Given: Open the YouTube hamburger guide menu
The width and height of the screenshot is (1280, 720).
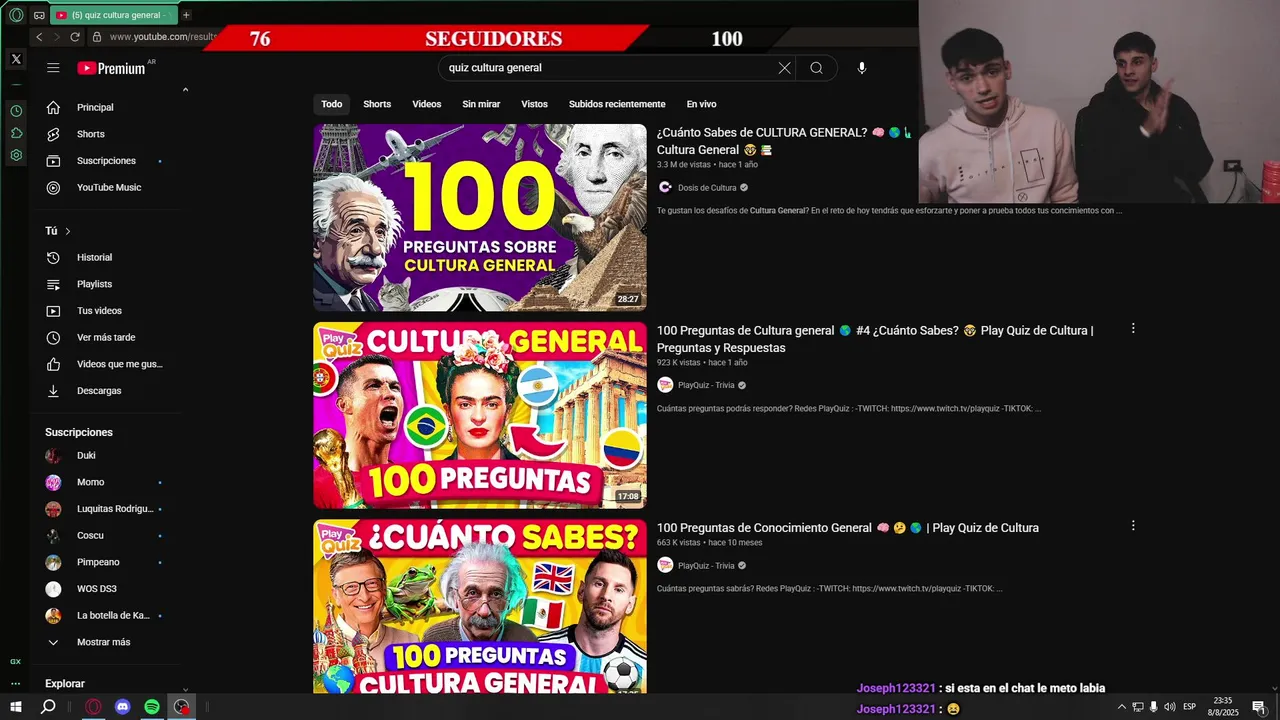Looking at the screenshot, I should 53,68.
